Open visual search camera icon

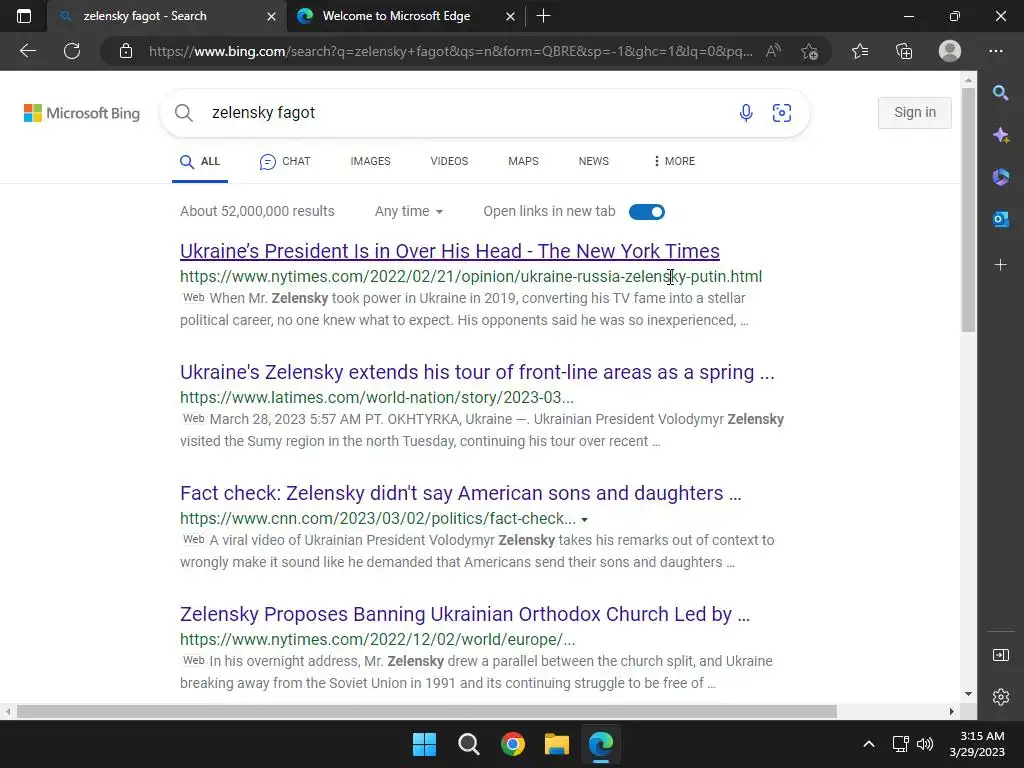coord(782,113)
